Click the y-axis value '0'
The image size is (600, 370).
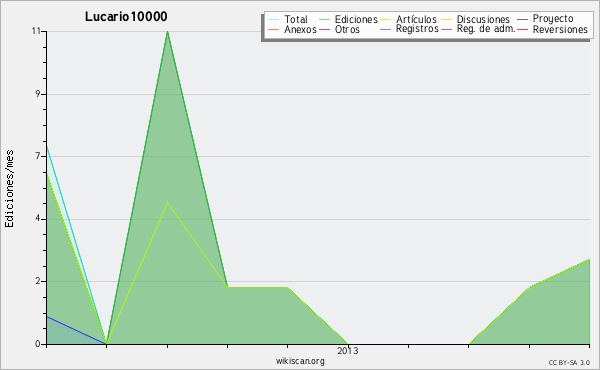click(38, 344)
